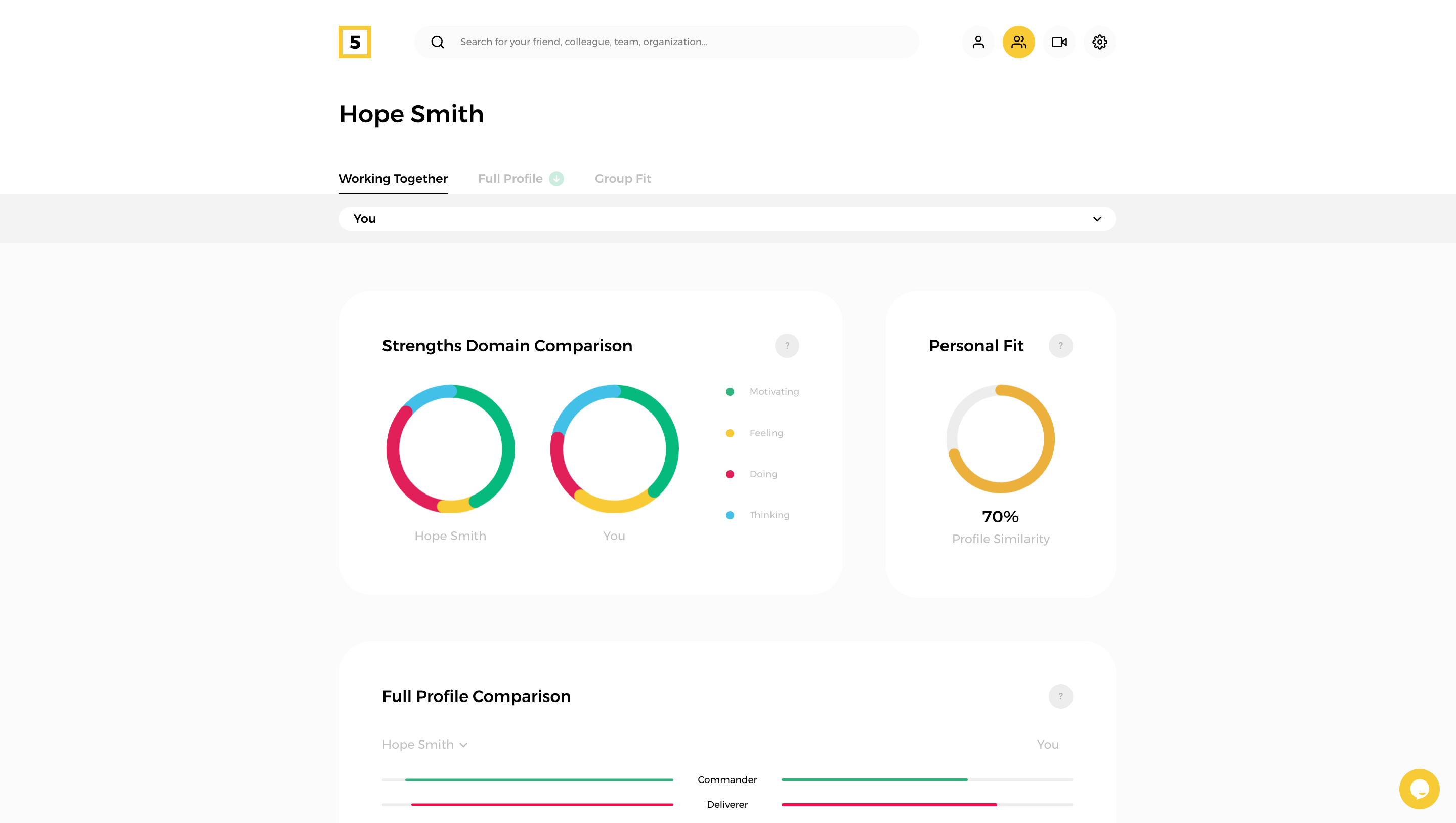This screenshot has height=823, width=1456.
Task: Toggle the Feeling legend item
Action: point(765,433)
